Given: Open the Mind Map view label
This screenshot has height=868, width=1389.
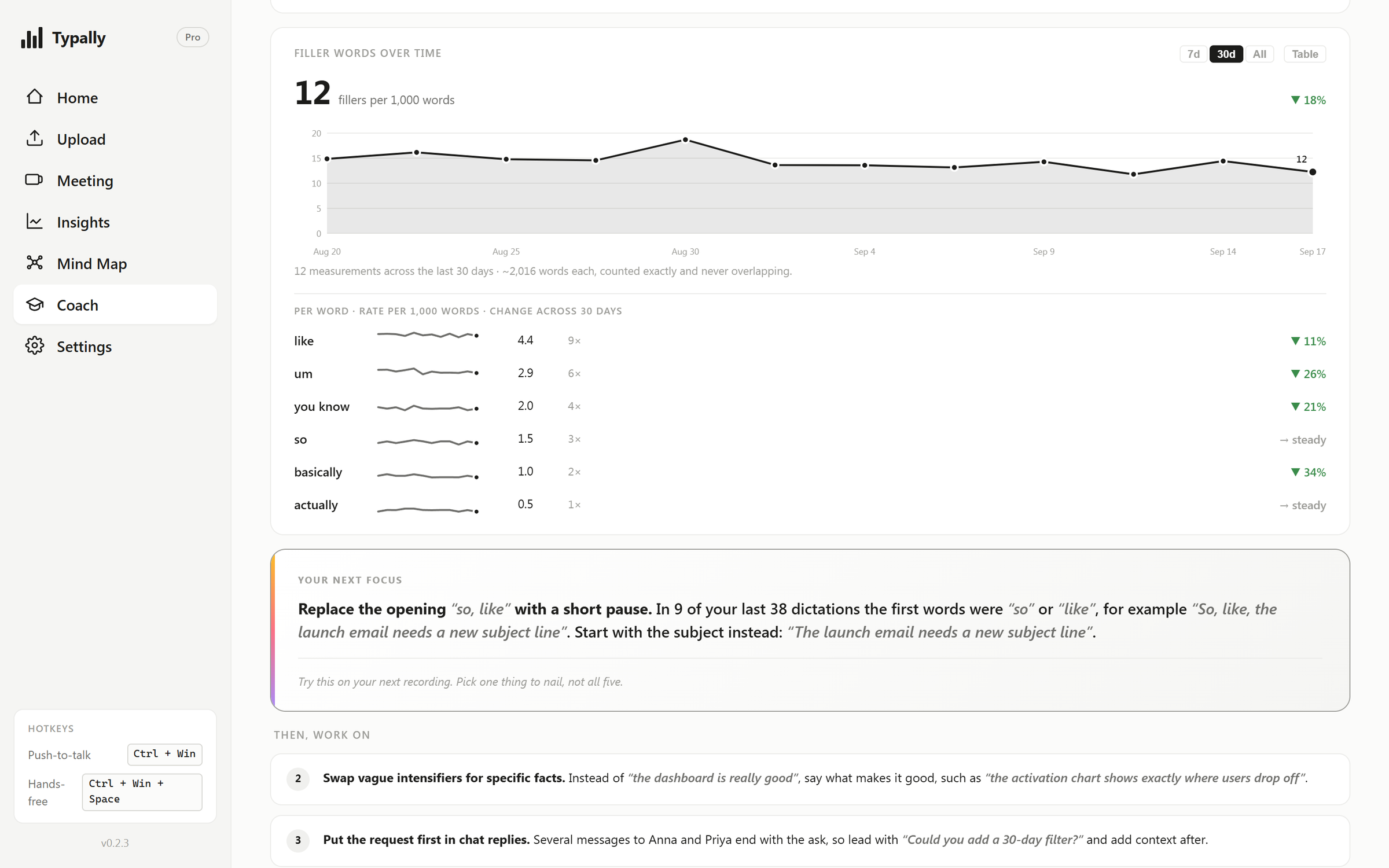Looking at the screenshot, I should click(92, 264).
